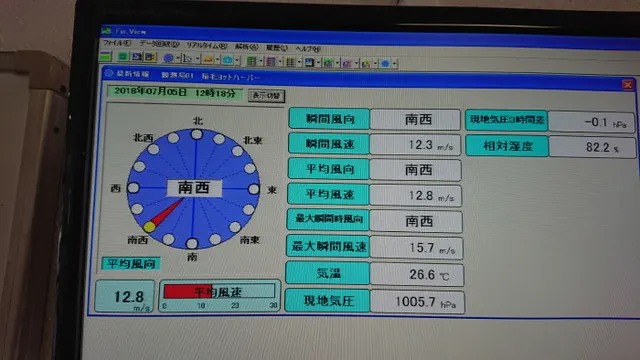Click the blue circle icon at toolbar end

pyautogui.click(x=385, y=63)
